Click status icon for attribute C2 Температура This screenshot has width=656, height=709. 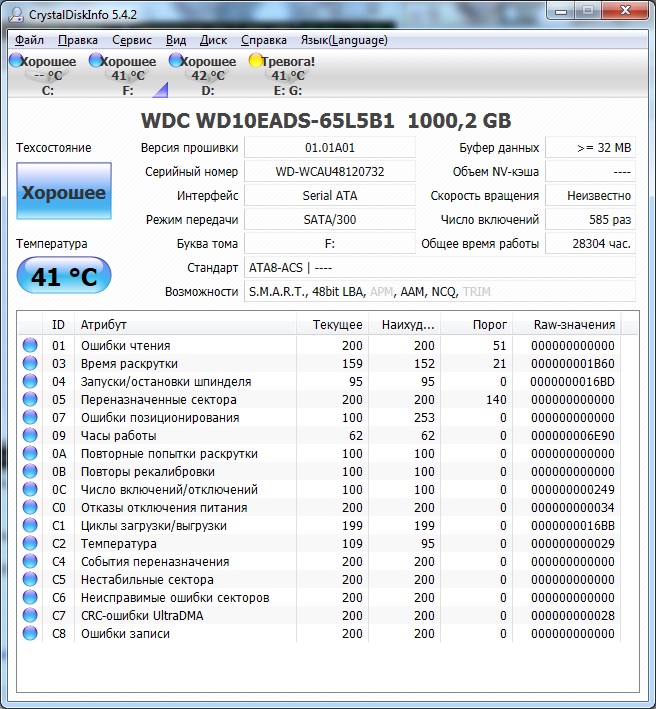pyautogui.click(x=30, y=544)
